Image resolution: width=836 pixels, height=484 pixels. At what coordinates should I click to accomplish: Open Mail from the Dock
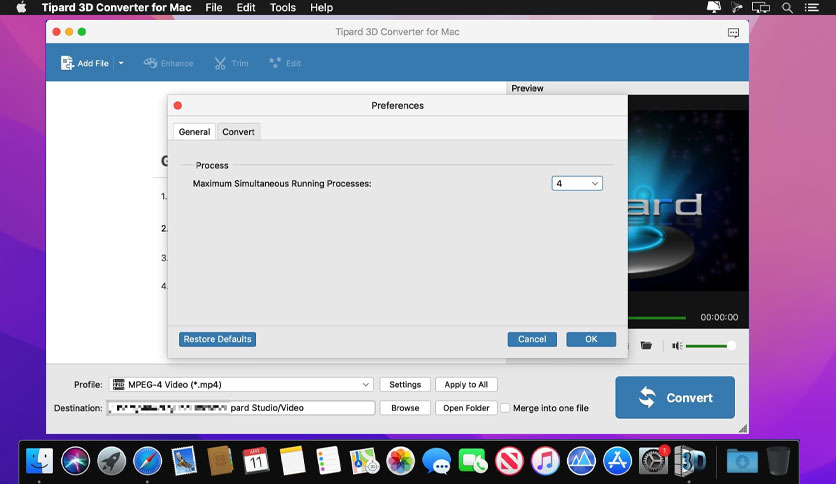pos(184,461)
